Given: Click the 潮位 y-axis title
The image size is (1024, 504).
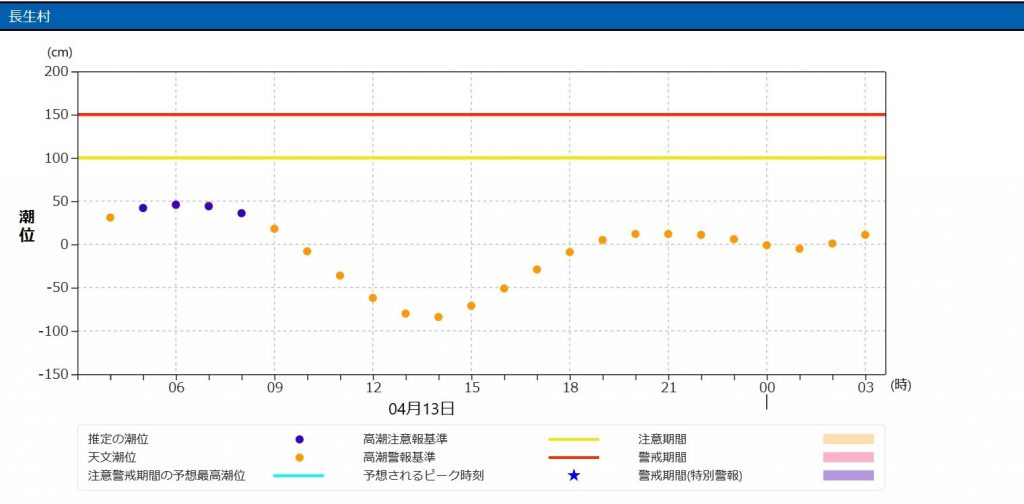Looking at the screenshot, I should tap(27, 227).
